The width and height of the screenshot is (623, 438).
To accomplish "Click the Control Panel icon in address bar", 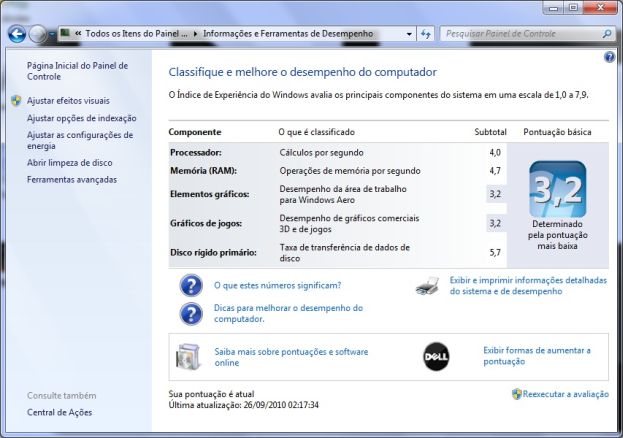I will (x=65, y=33).
